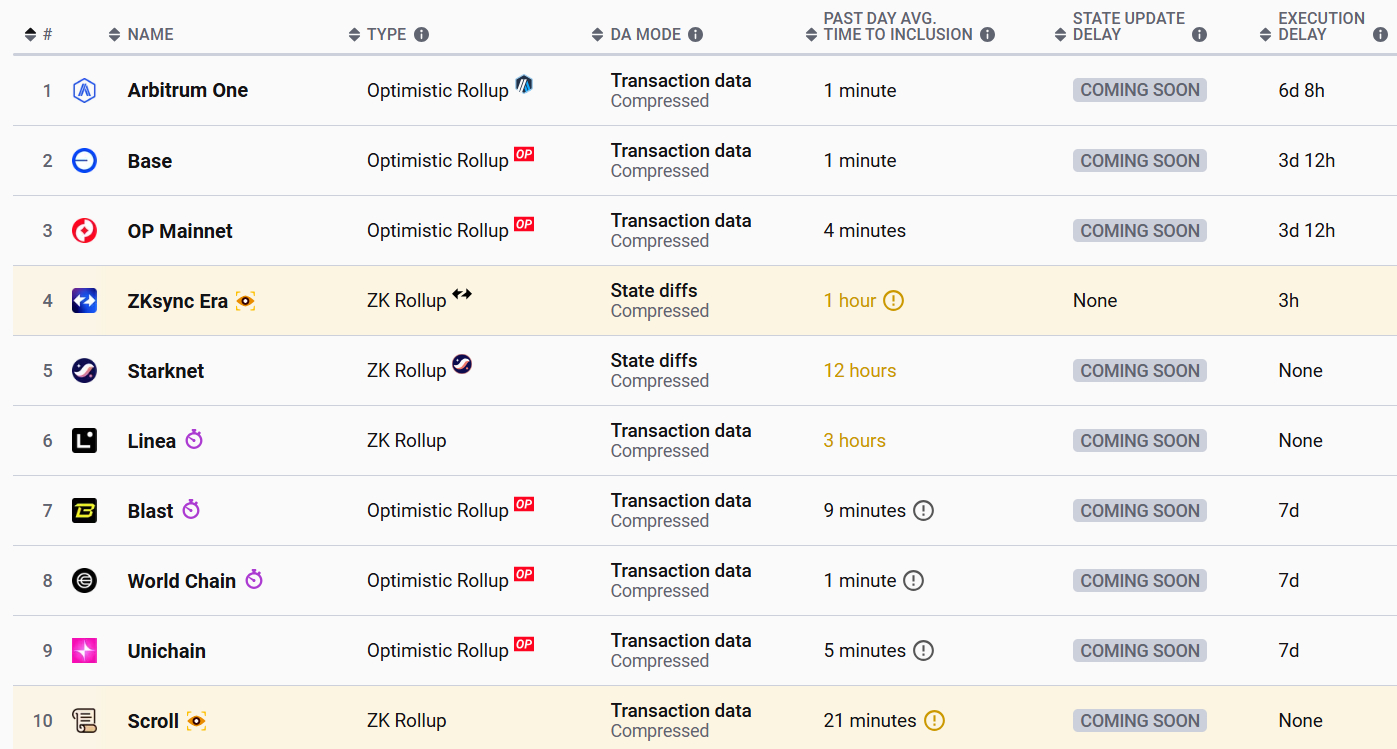Click info icon beside Blast 9 minutes
Image resolution: width=1397 pixels, height=749 pixels.
click(924, 510)
